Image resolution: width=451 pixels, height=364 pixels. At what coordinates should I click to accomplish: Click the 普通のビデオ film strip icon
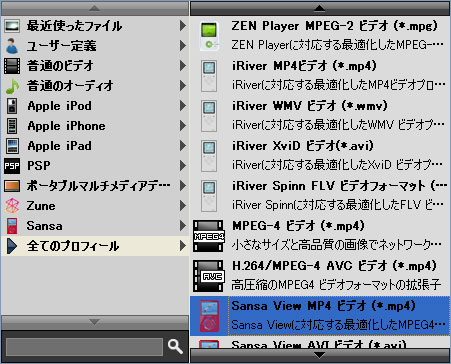click(12, 66)
